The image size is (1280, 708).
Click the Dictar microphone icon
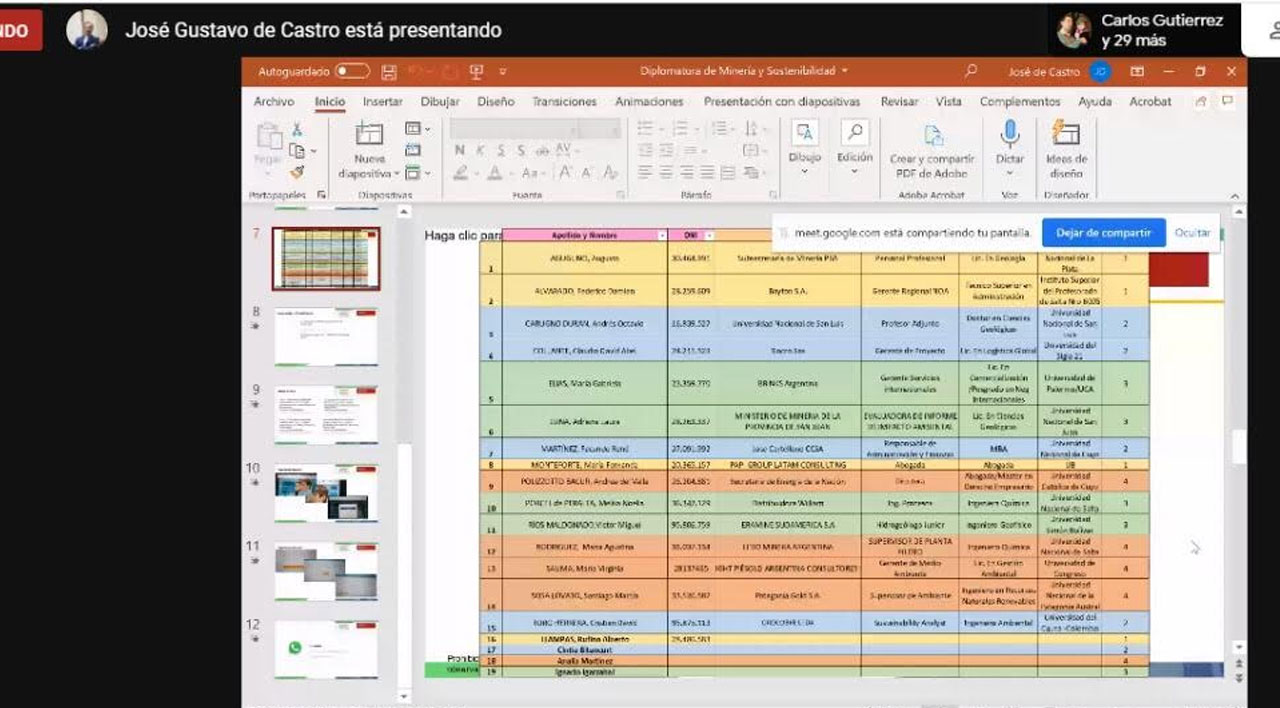point(1010,135)
